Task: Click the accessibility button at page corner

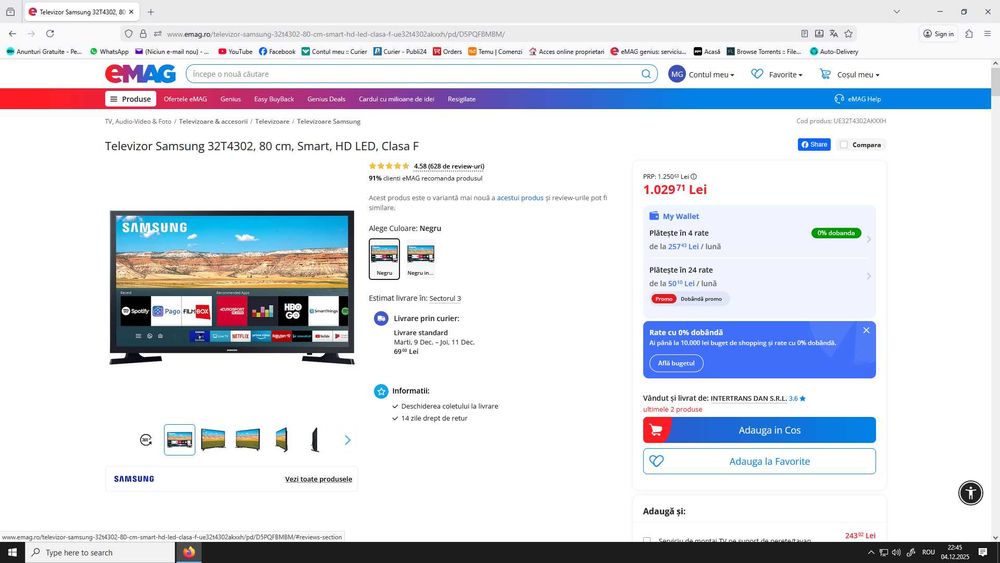Action: 971,493
